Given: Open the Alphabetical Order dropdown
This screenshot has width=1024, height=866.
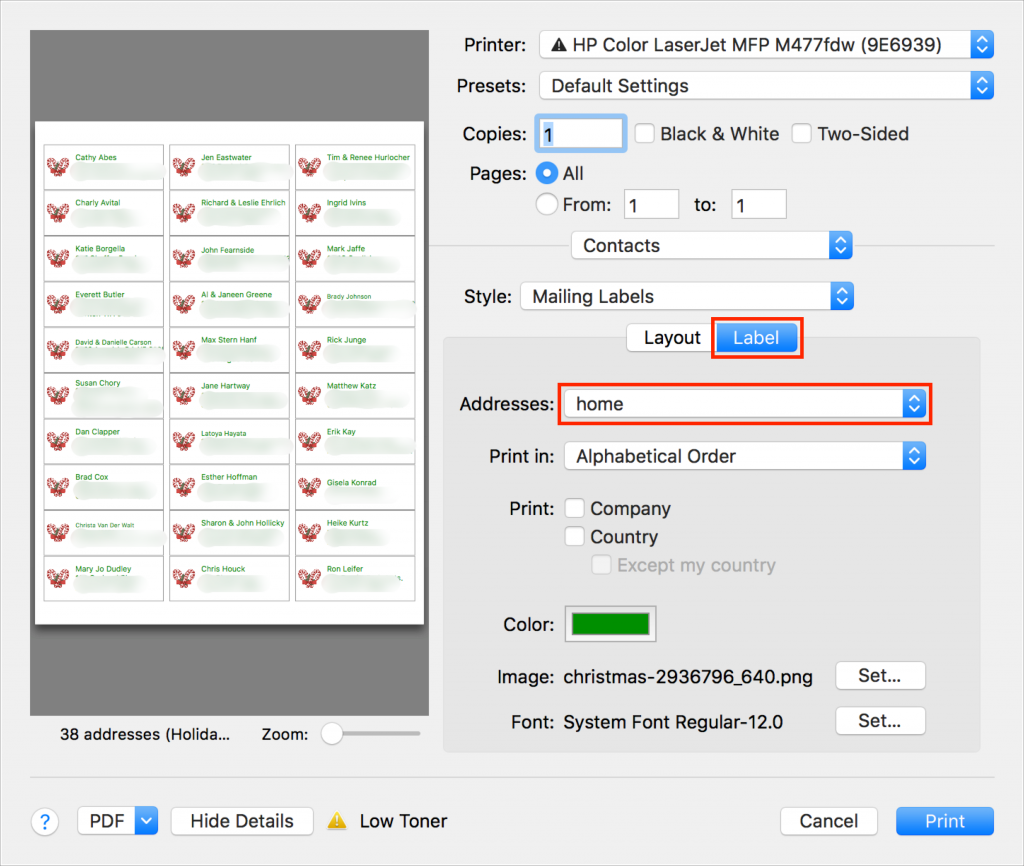Looking at the screenshot, I should tap(744, 456).
